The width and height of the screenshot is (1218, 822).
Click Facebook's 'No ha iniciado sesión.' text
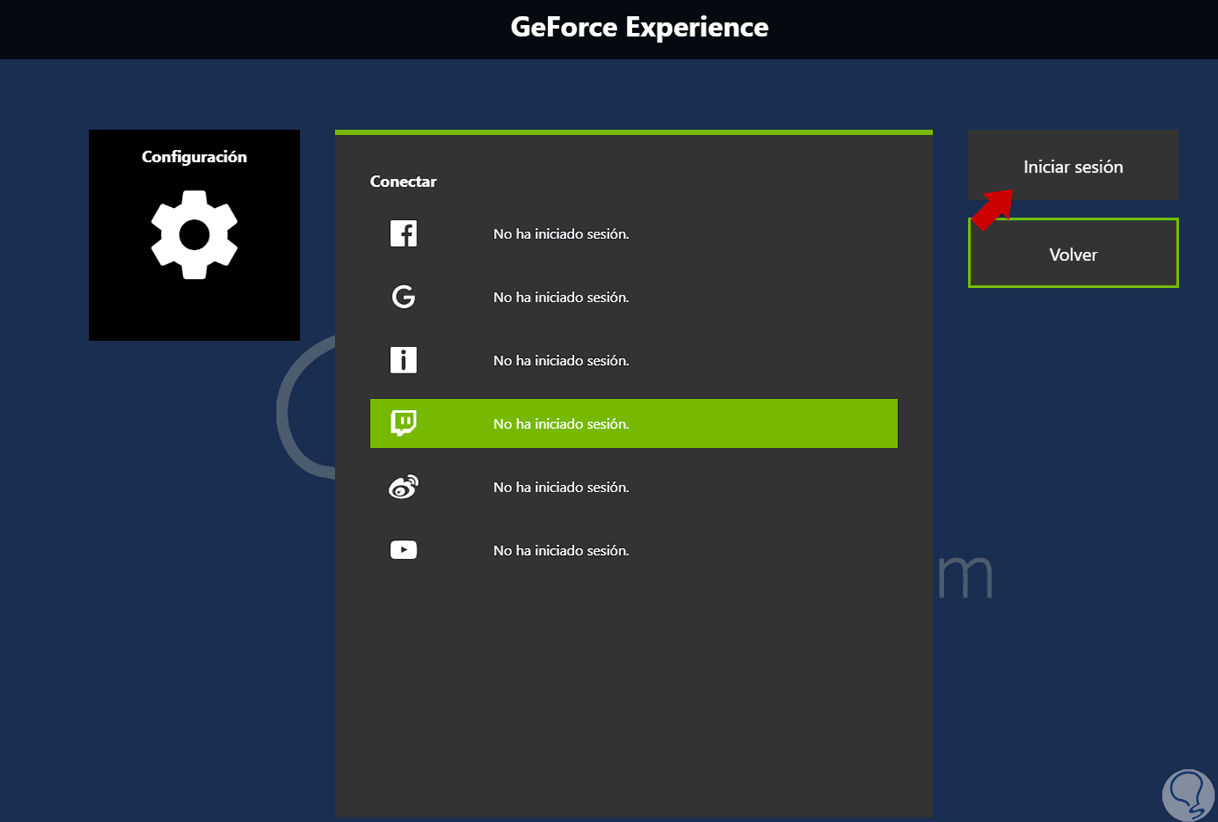coord(561,234)
